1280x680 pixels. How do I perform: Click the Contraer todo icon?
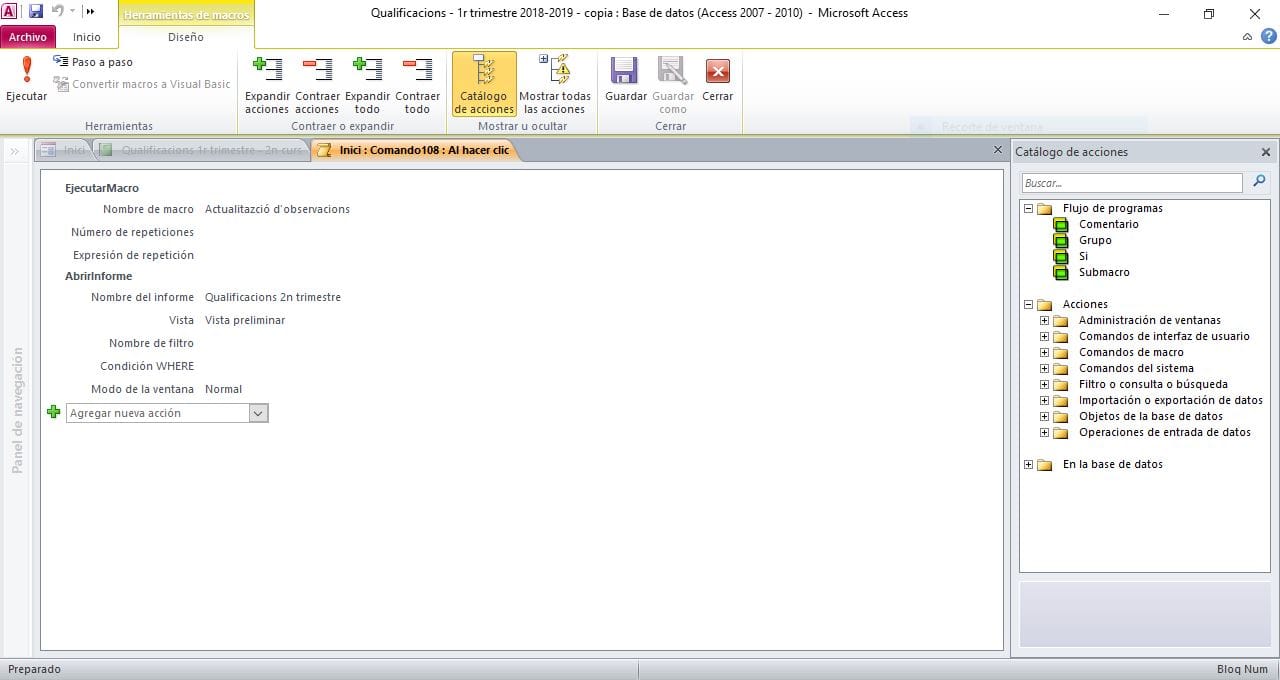pos(417,70)
